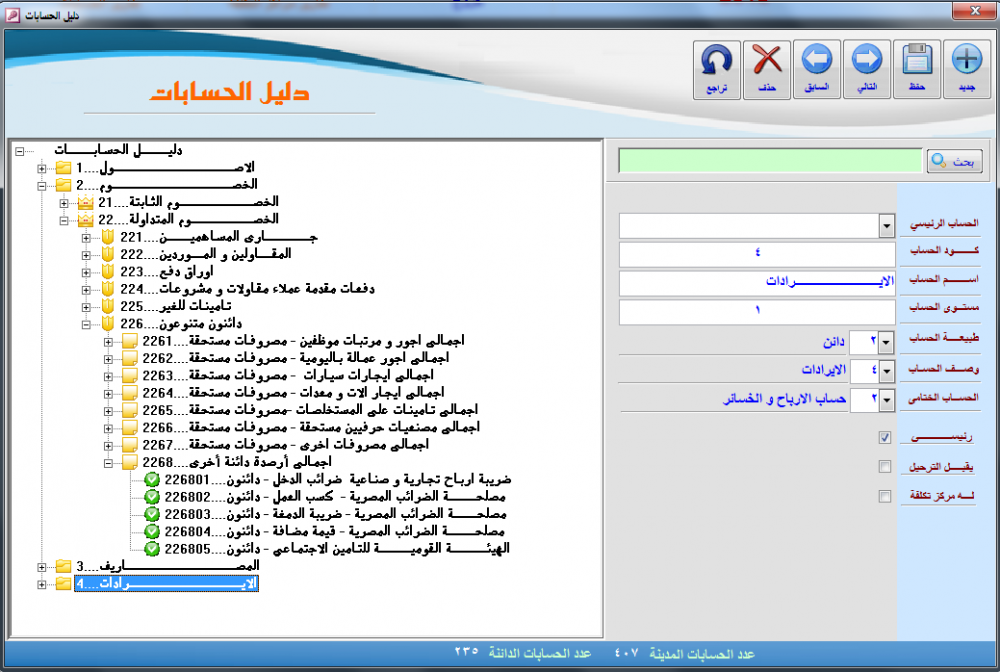Screen dimensions: 1000x672
Task: Select tree item 224 دفعات مقدمة عملاء
Action: click(x=247, y=289)
